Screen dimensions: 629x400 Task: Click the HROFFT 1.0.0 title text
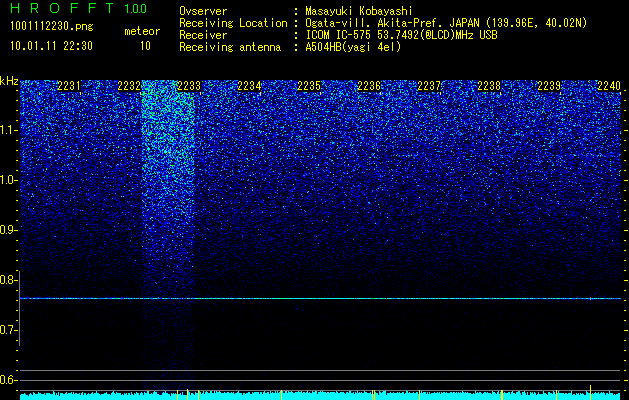coord(79,8)
